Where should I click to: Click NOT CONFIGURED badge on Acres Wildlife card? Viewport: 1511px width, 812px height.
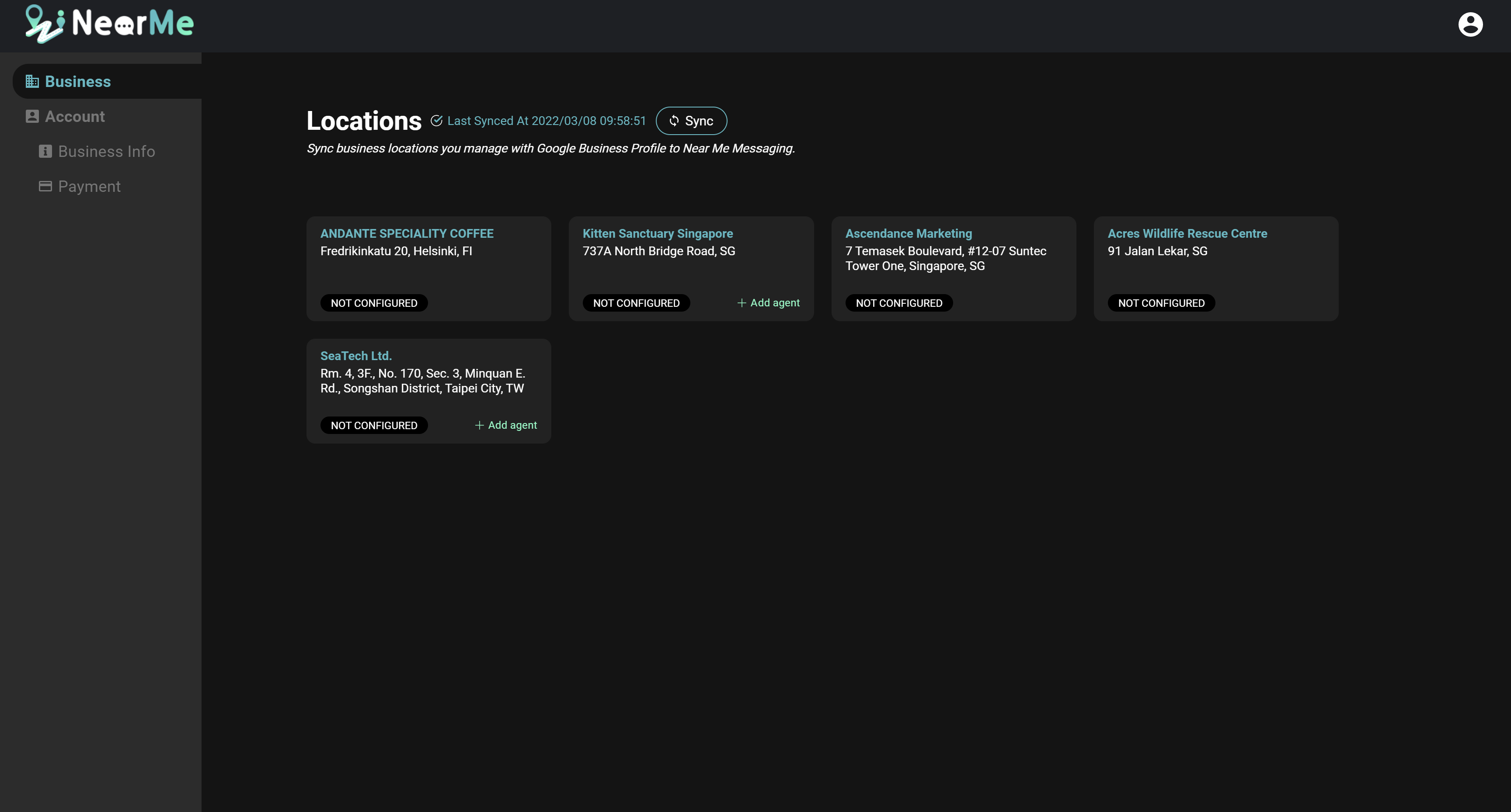[1161, 303]
